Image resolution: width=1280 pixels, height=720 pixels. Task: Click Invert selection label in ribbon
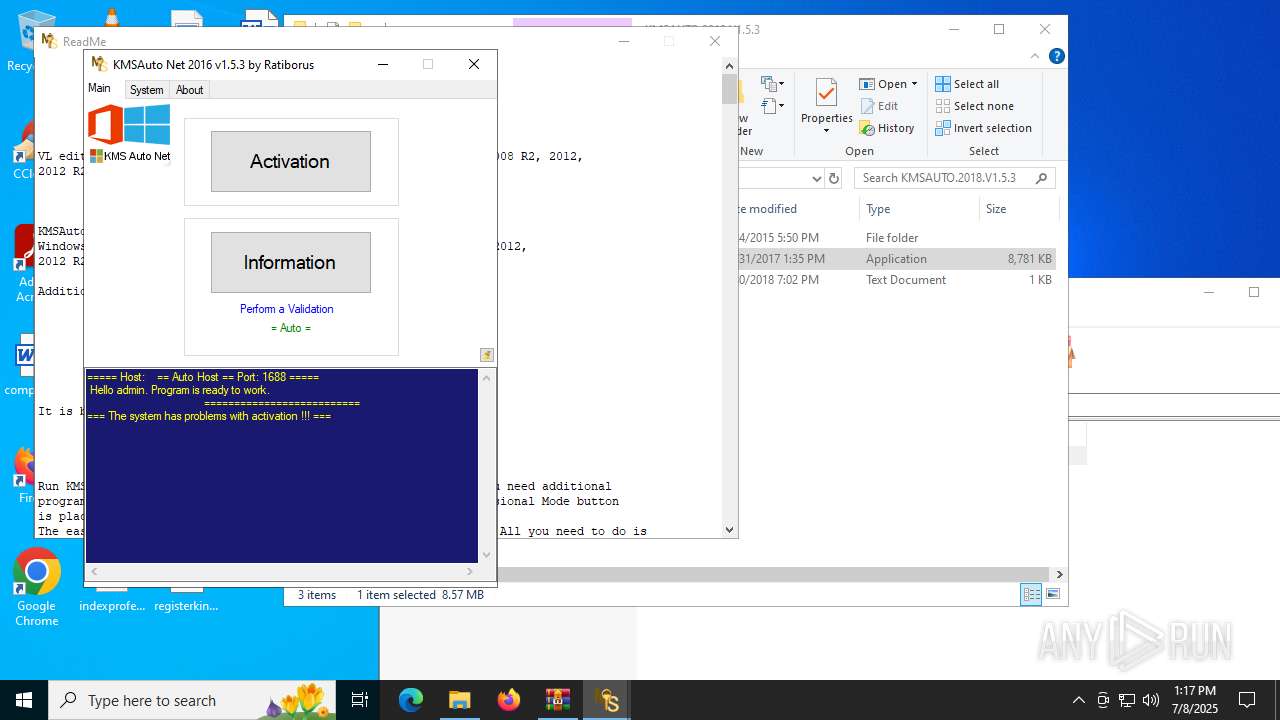[992, 128]
